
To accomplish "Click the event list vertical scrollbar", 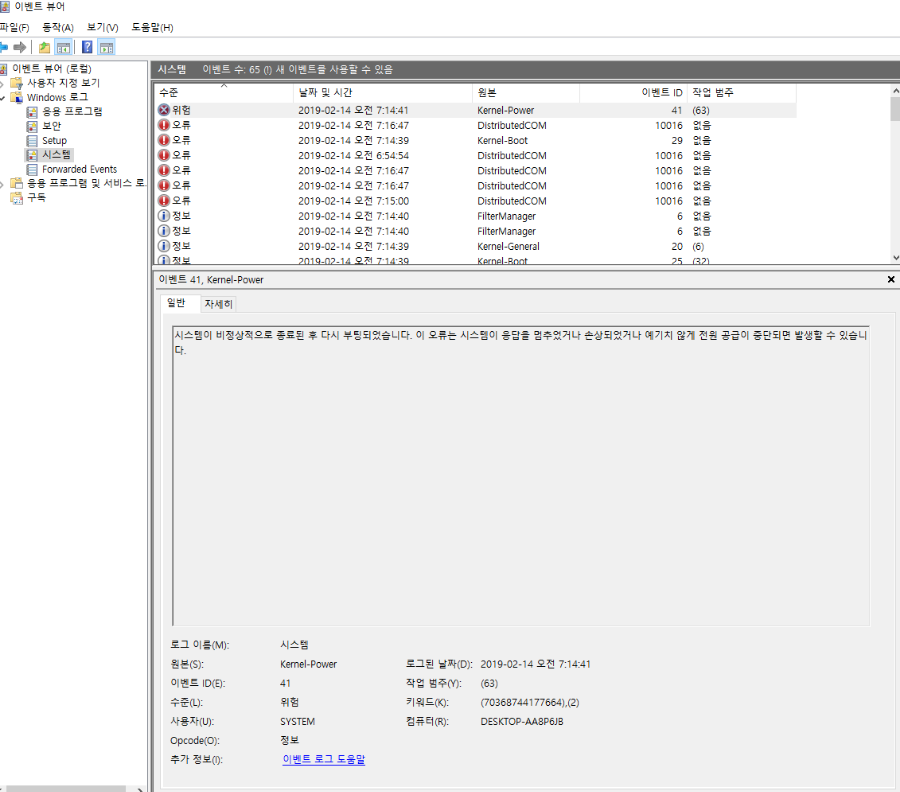I will tap(894, 180).
